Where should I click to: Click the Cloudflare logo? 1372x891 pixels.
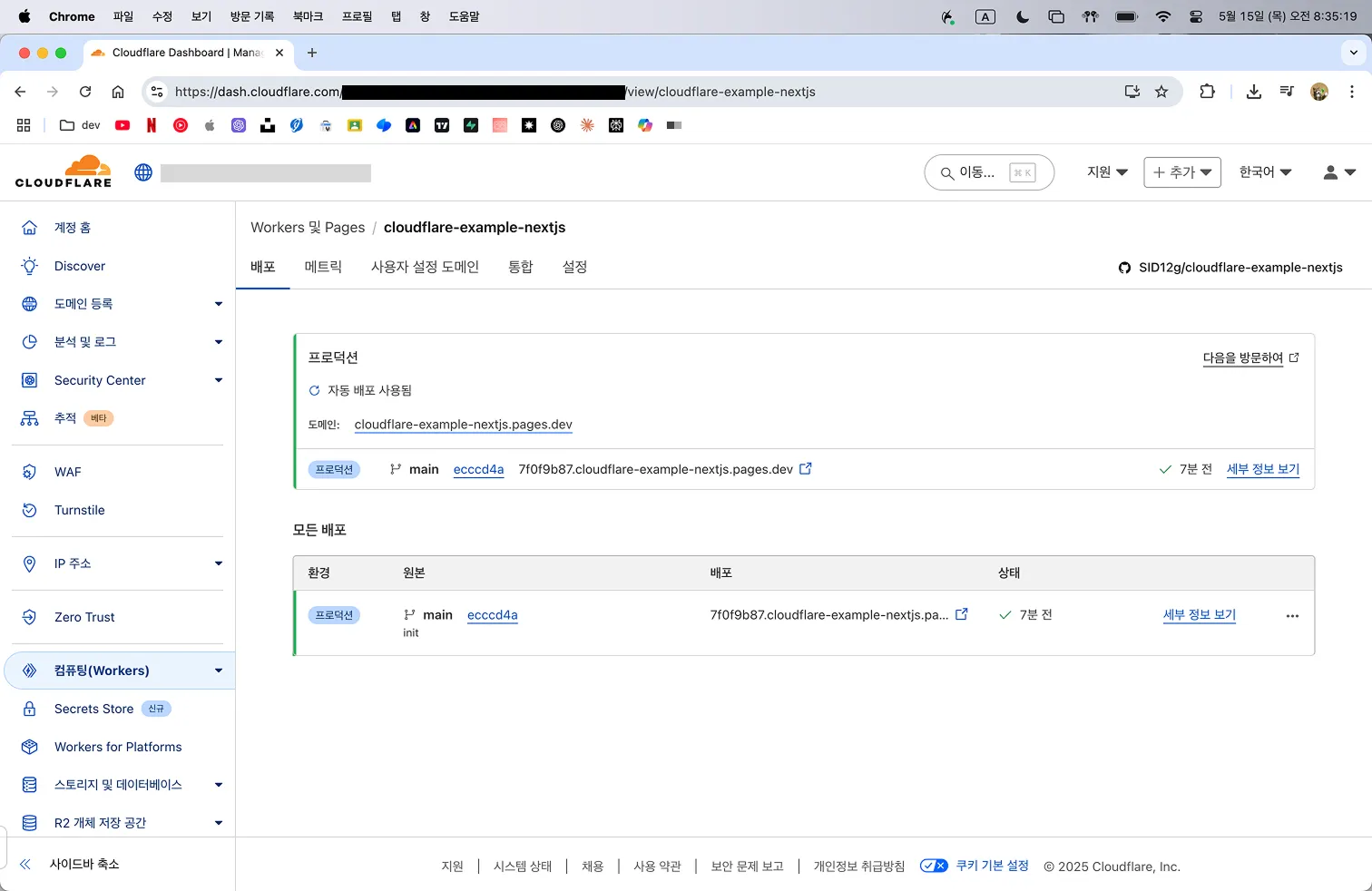[64, 171]
